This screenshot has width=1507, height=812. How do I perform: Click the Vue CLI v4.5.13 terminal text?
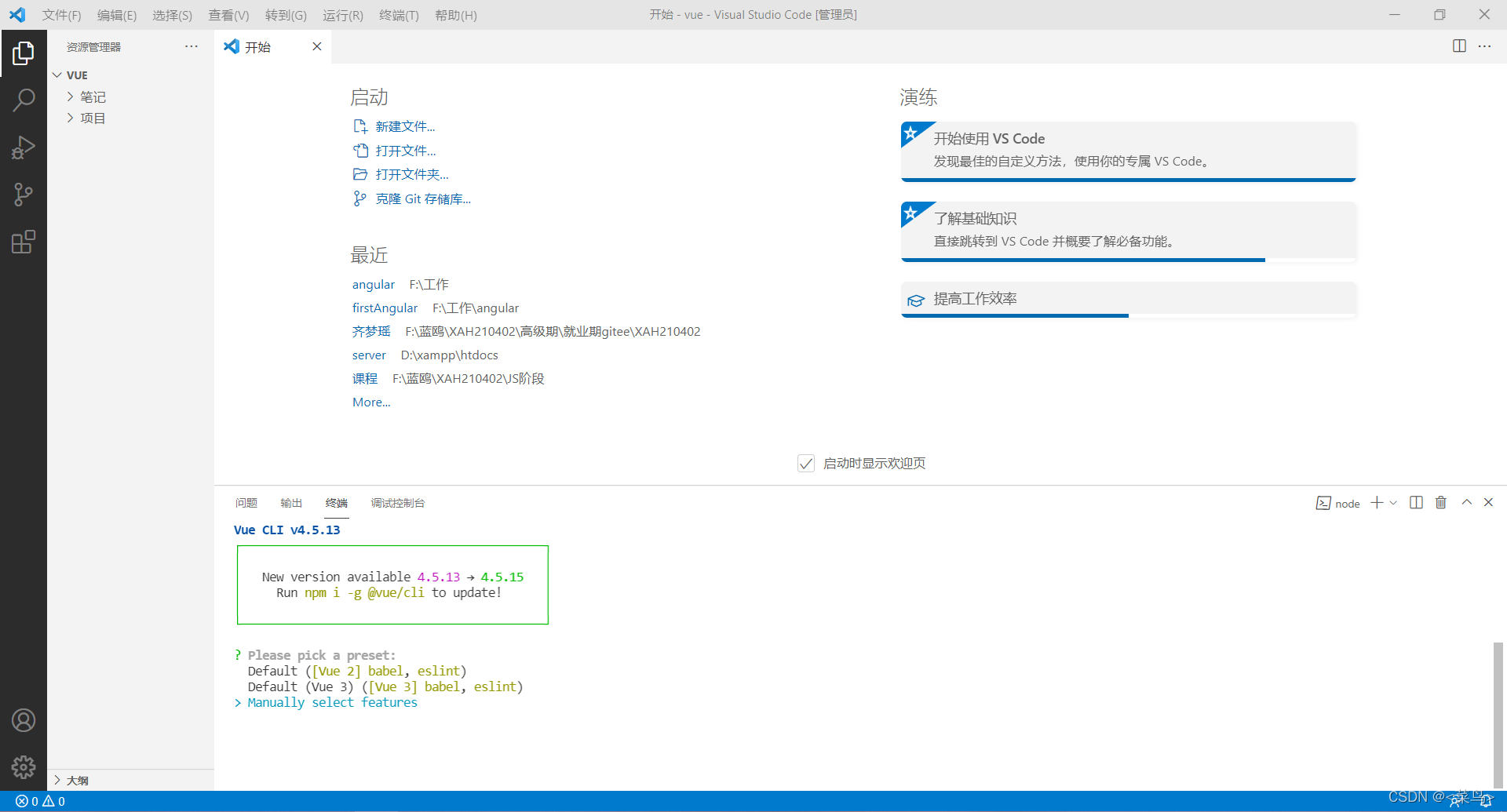pos(287,530)
